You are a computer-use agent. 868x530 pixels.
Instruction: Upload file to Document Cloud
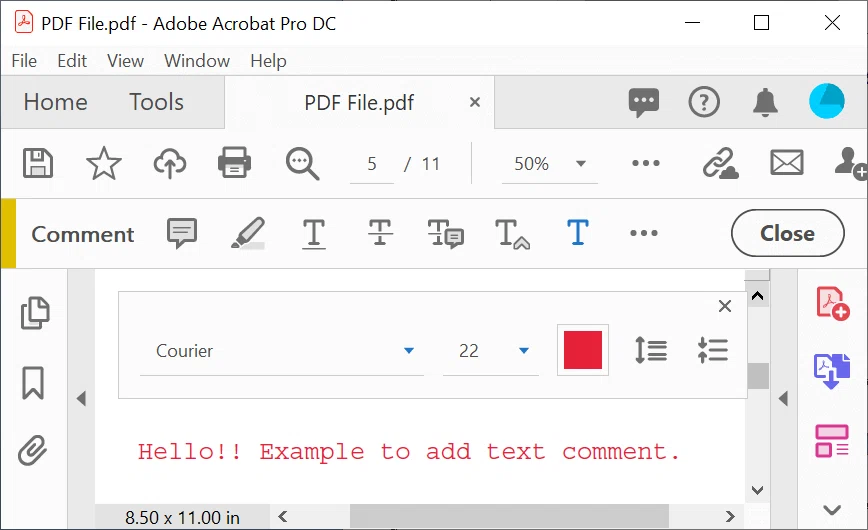169,163
